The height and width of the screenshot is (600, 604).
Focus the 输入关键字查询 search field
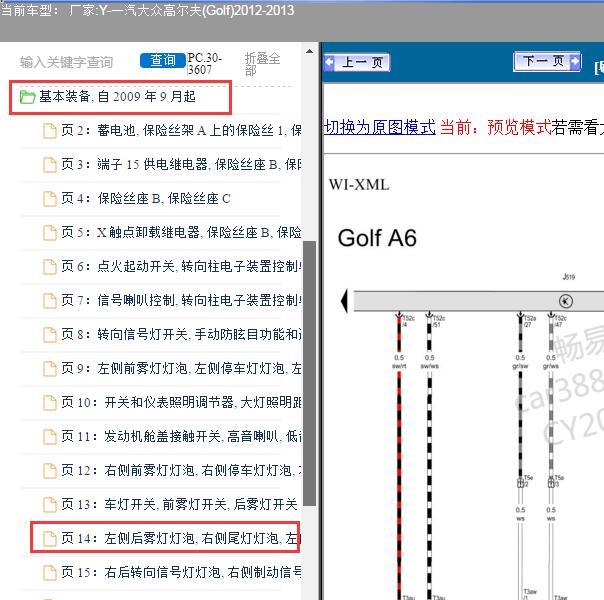pos(66,62)
